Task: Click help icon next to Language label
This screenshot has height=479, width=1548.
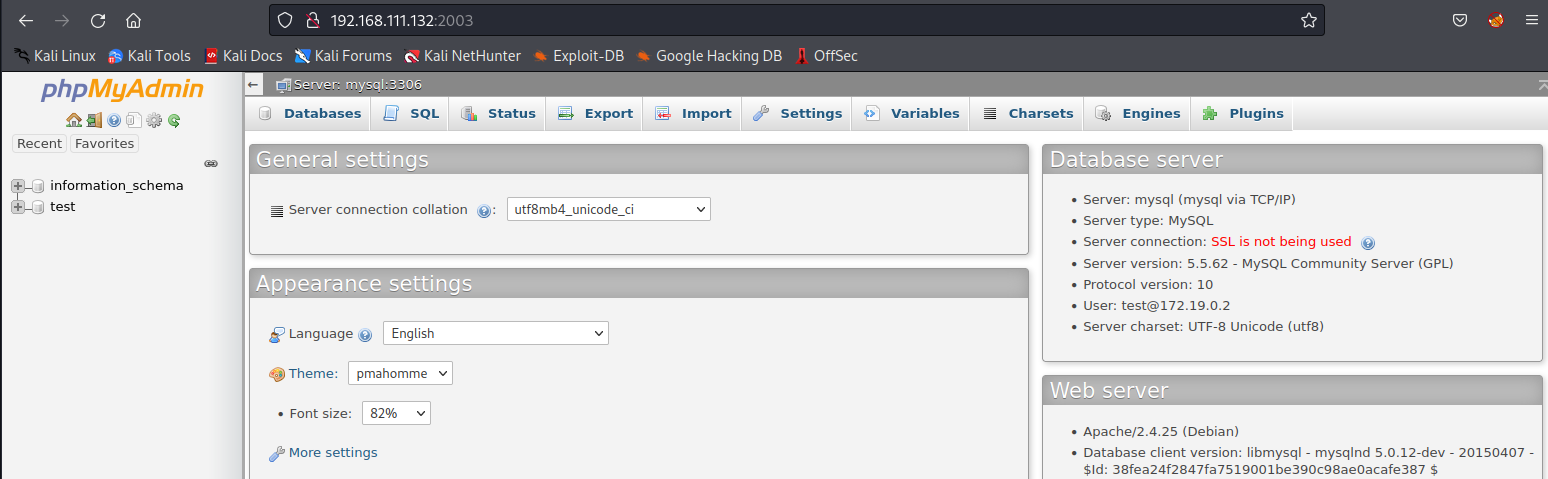Action: [x=365, y=335]
